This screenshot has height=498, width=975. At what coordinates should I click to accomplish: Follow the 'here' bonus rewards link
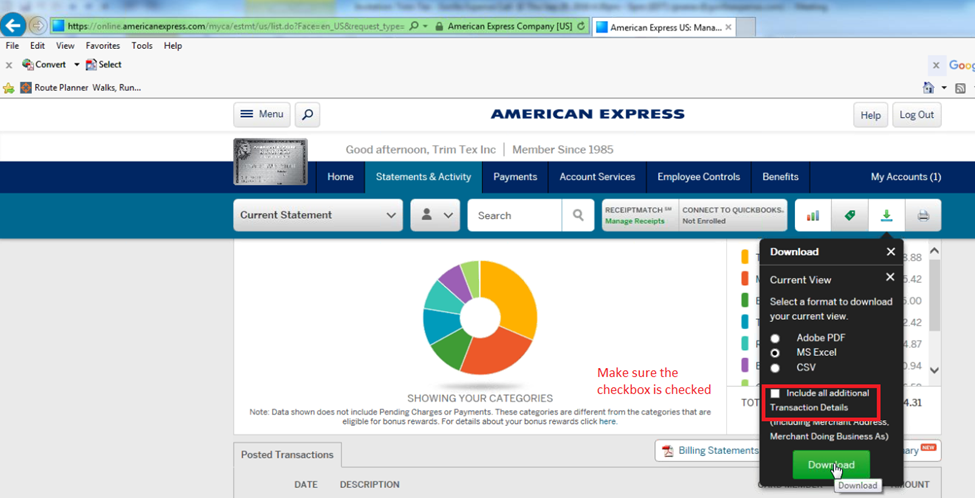[x=607, y=422]
